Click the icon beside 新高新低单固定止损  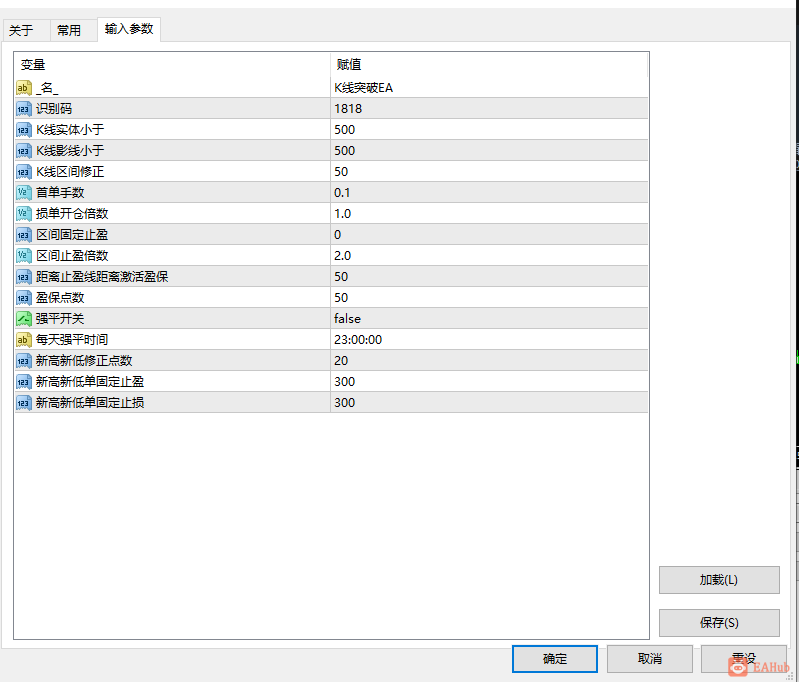[x=23, y=403]
